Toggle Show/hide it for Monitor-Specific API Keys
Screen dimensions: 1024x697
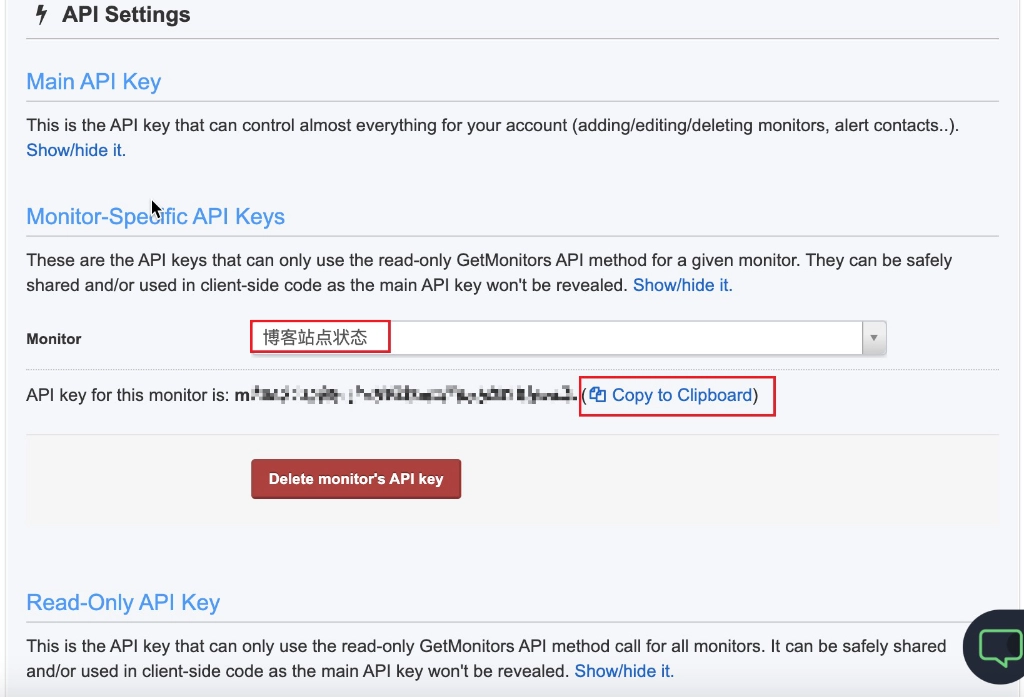tap(683, 284)
